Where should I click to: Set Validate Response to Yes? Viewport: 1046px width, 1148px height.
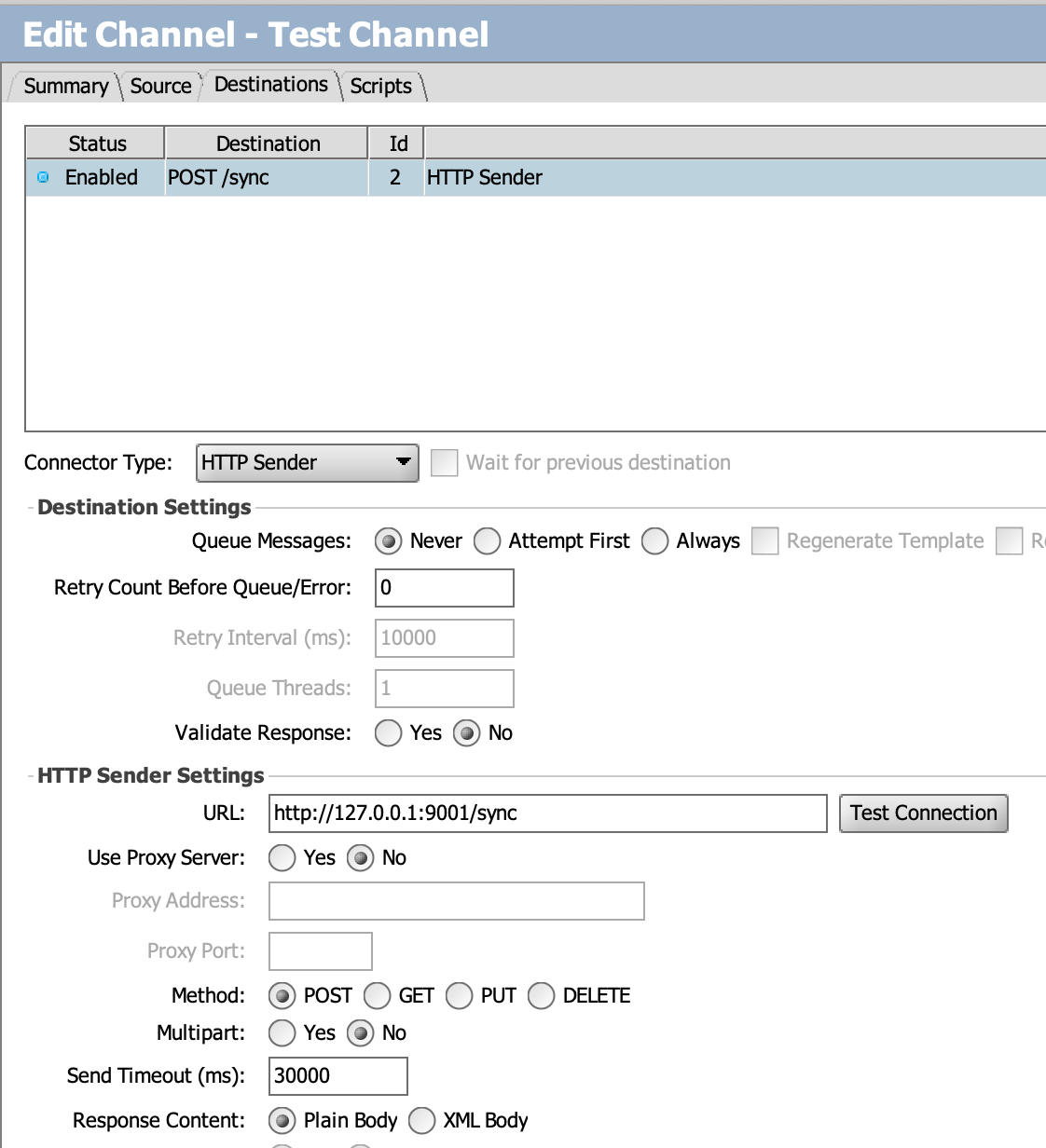click(x=388, y=733)
